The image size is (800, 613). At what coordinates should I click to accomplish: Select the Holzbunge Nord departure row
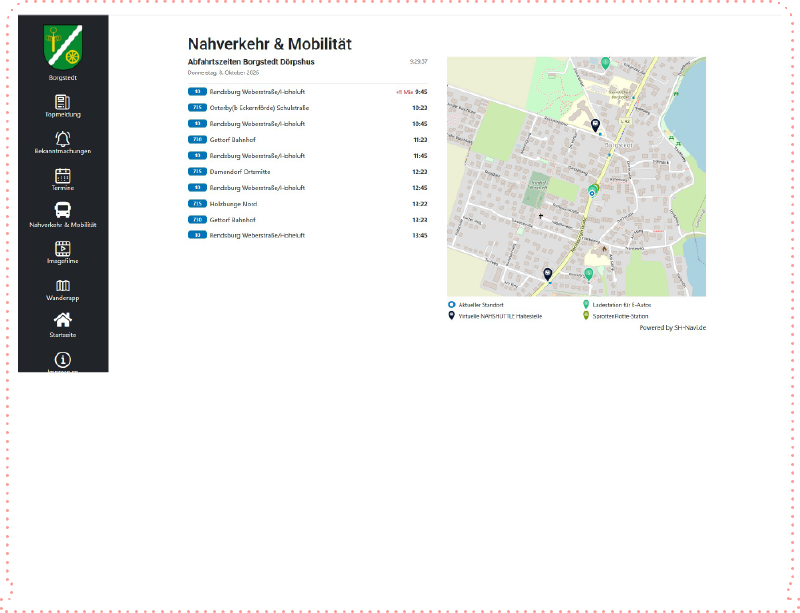308,204
